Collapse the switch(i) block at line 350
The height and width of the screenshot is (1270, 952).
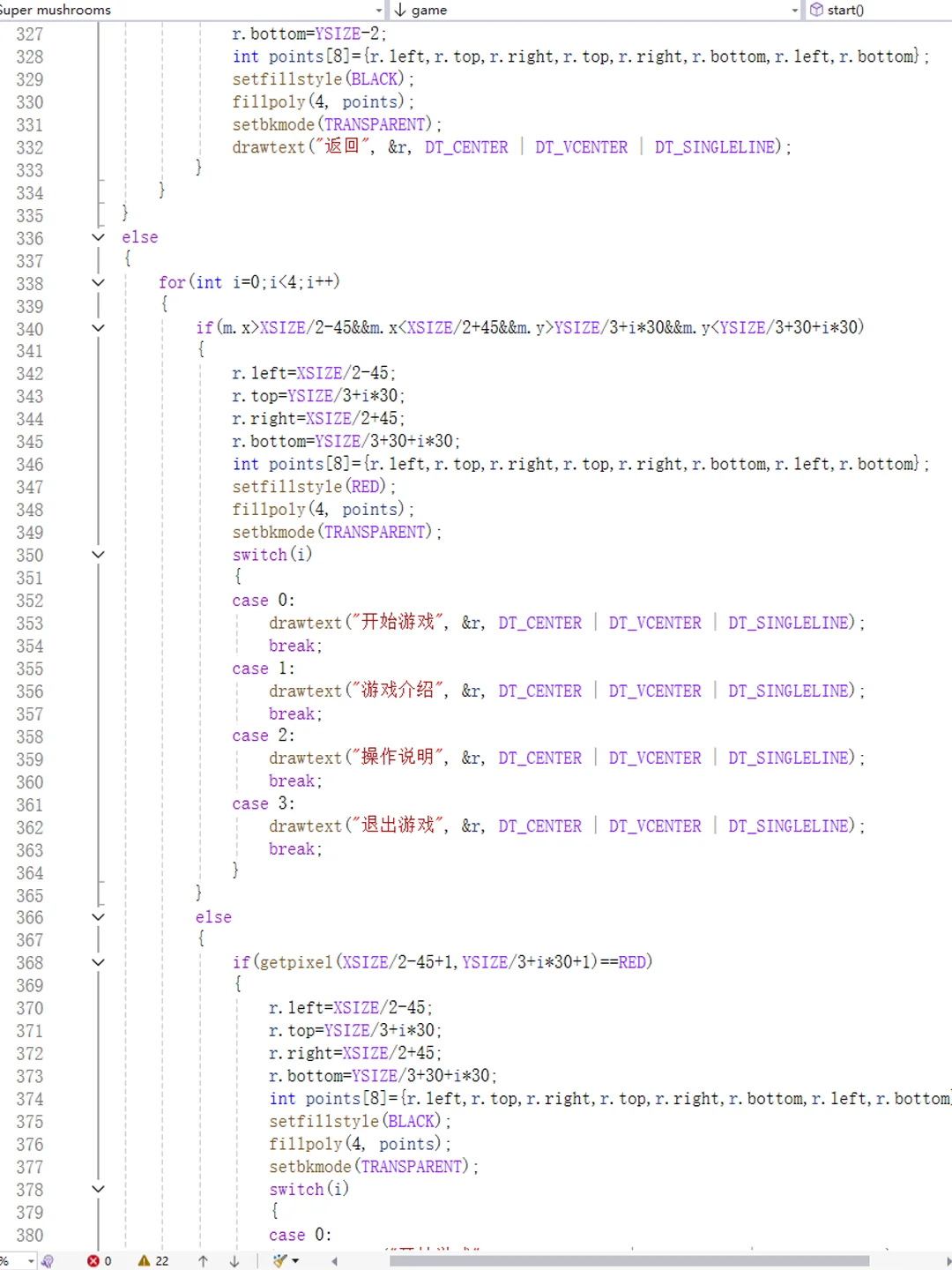tap(98, 555)
